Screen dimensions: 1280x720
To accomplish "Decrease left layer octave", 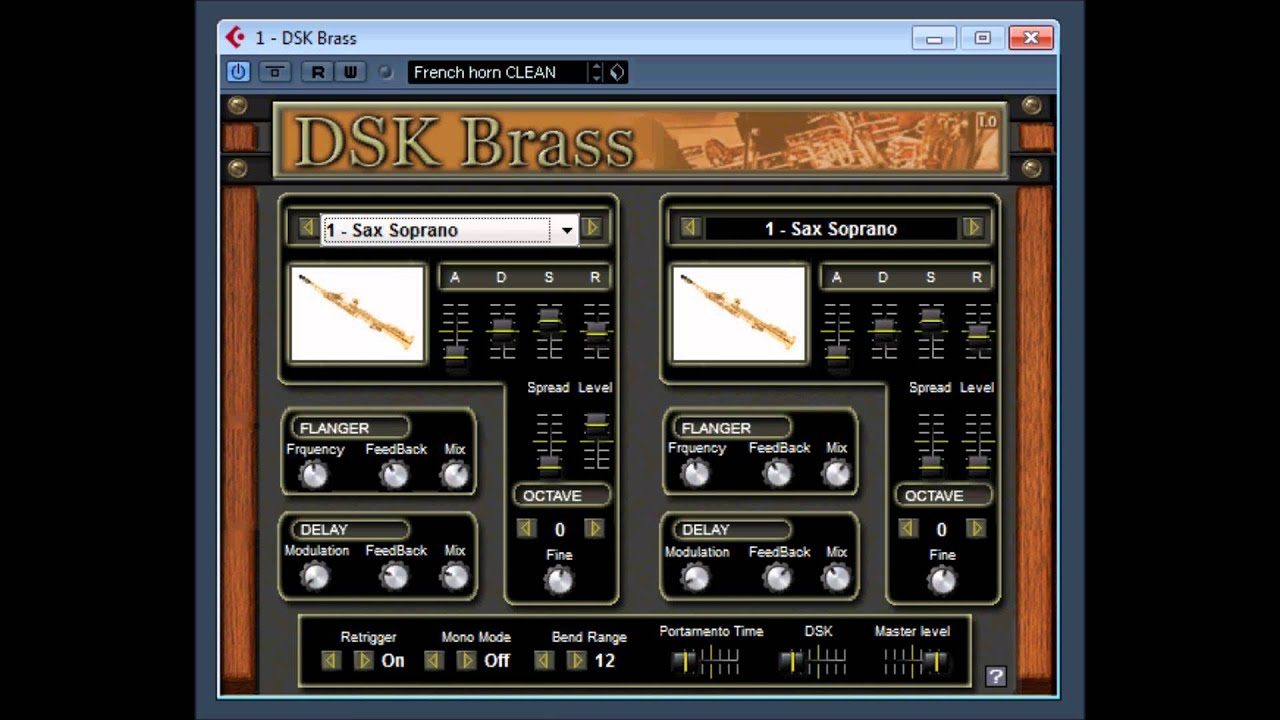I will [x=526, y=528].
